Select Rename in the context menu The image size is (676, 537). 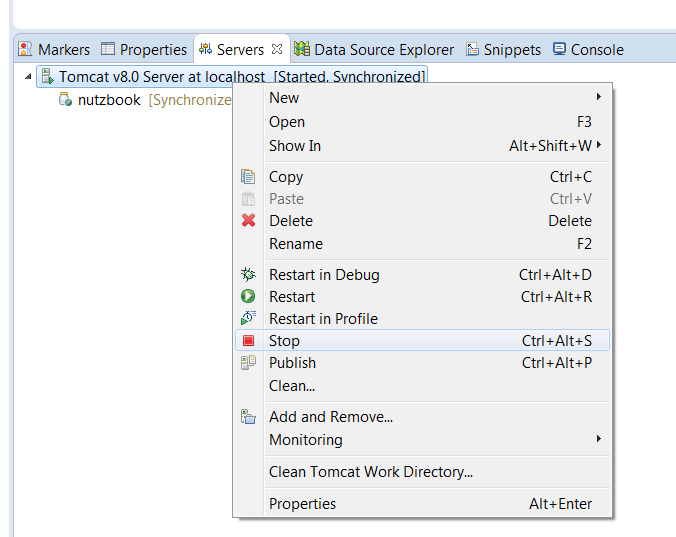coord(422,244)
